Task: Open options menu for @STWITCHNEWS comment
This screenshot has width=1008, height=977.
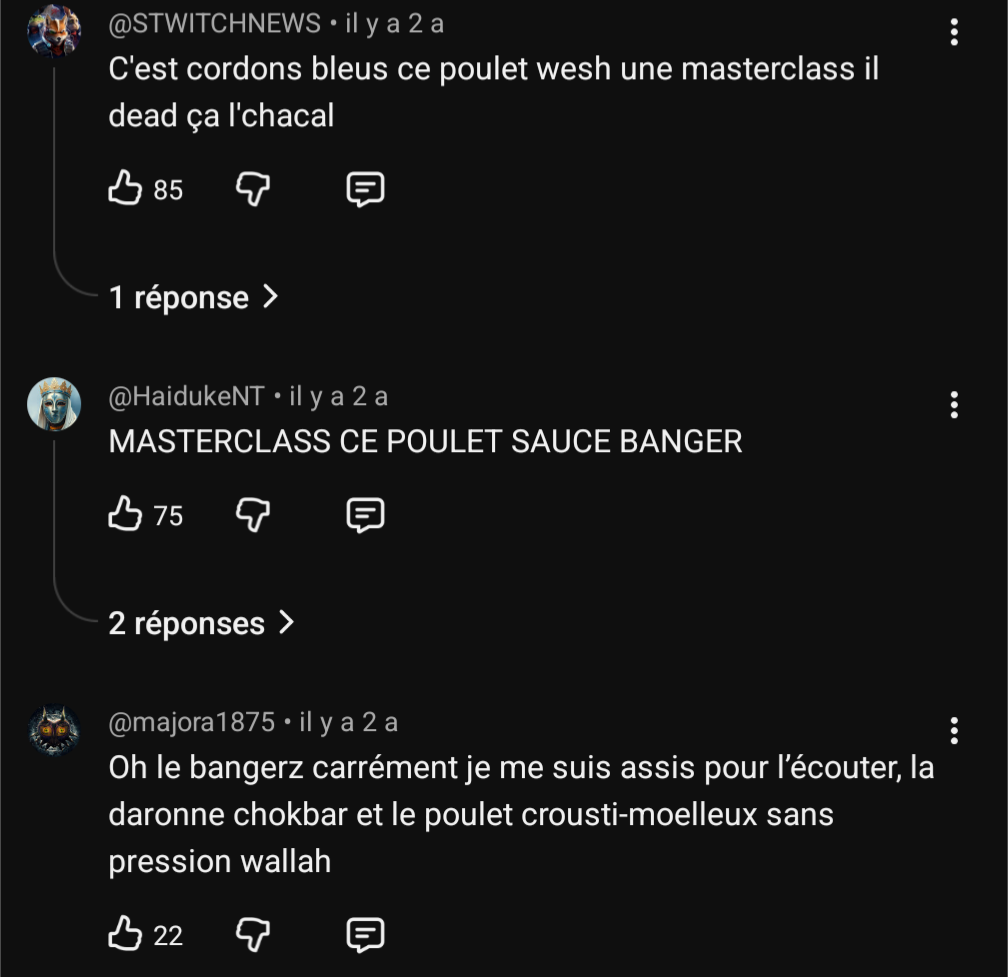Action: tap(954, 33)
